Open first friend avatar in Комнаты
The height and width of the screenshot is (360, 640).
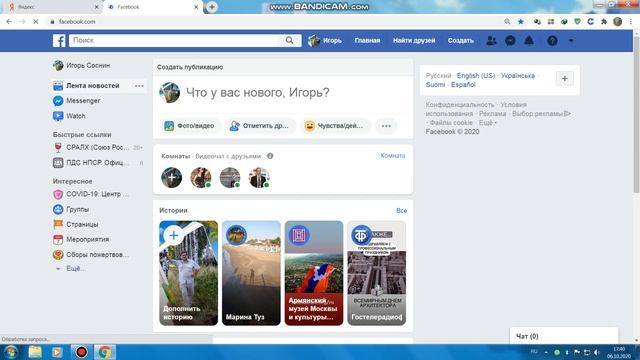click(201, 178)
